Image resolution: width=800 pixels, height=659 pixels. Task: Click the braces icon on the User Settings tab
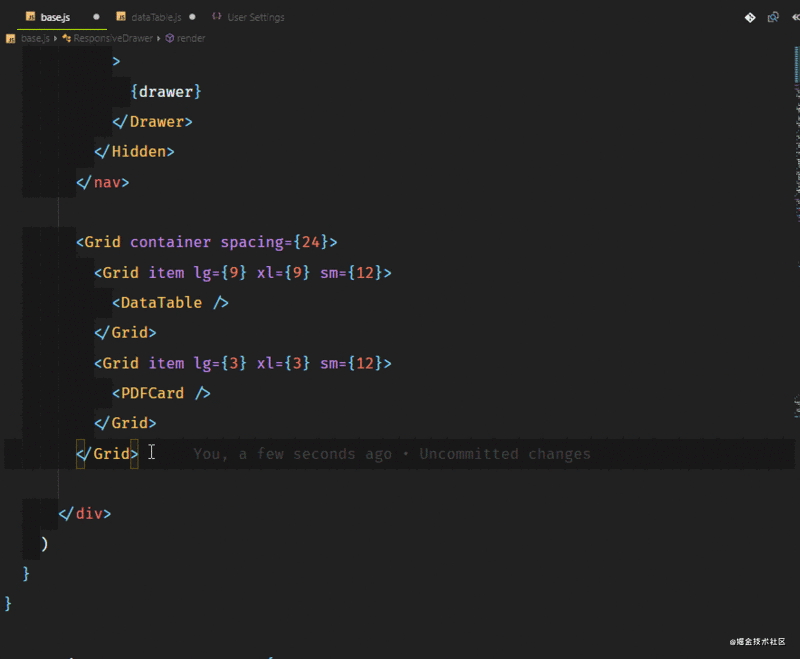[217, 17]
